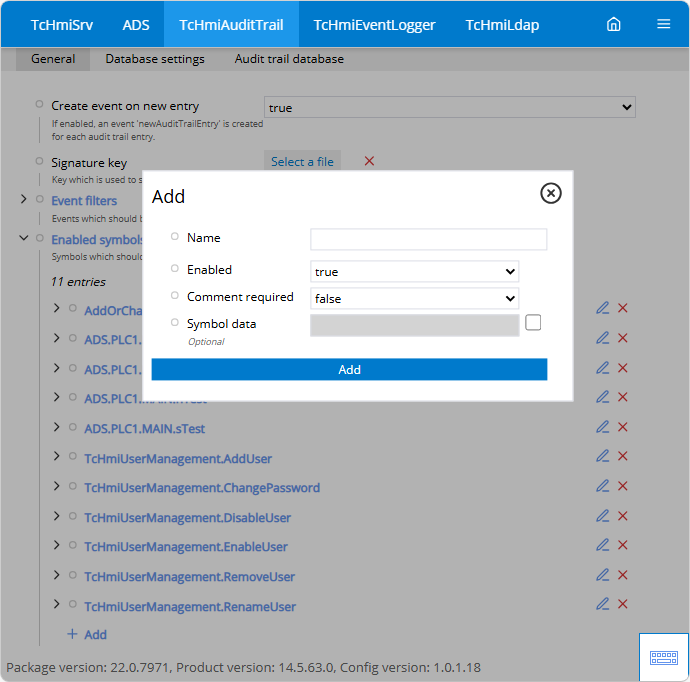
Task: Delete the TcHmiUserManagement.RemoveUser entry
Action: coord(622,575)
